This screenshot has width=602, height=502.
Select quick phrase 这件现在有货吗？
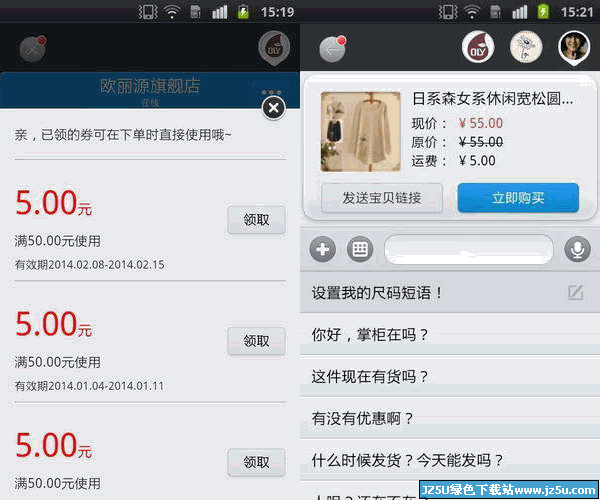[372, 377]
